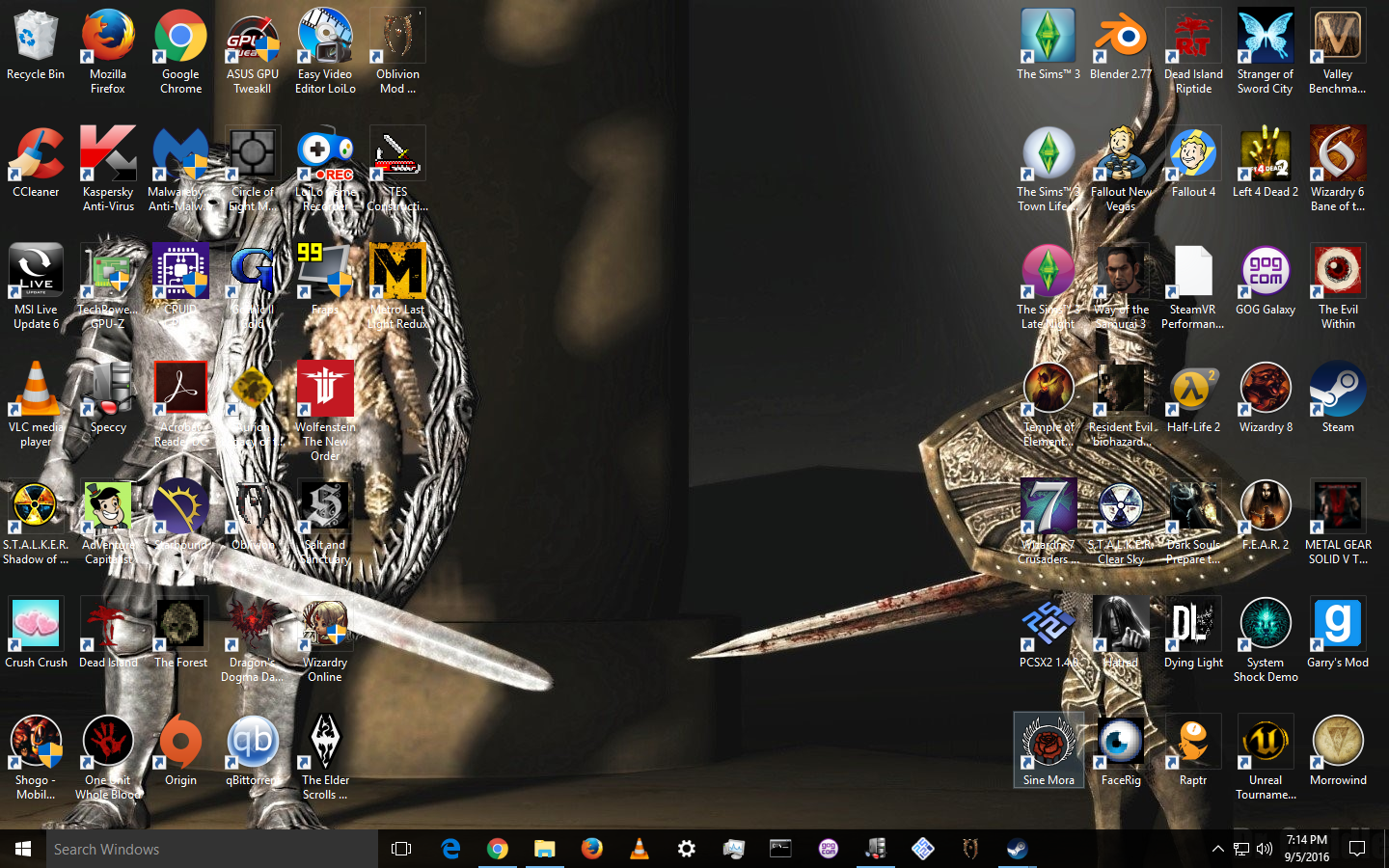1389x868 pixels.
Task: Click the Wizardry Online desktop icon
Action: pyautogui.click(x=325, y=640)
